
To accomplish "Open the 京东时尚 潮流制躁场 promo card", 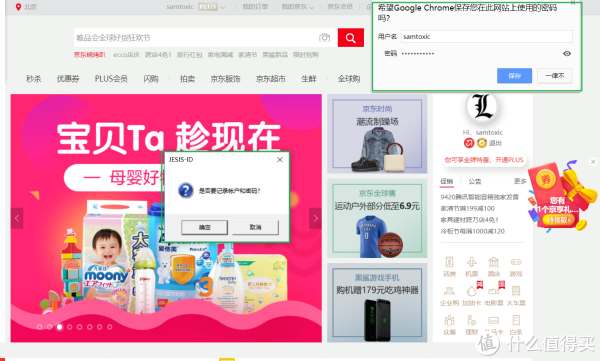I will point(377,134).
